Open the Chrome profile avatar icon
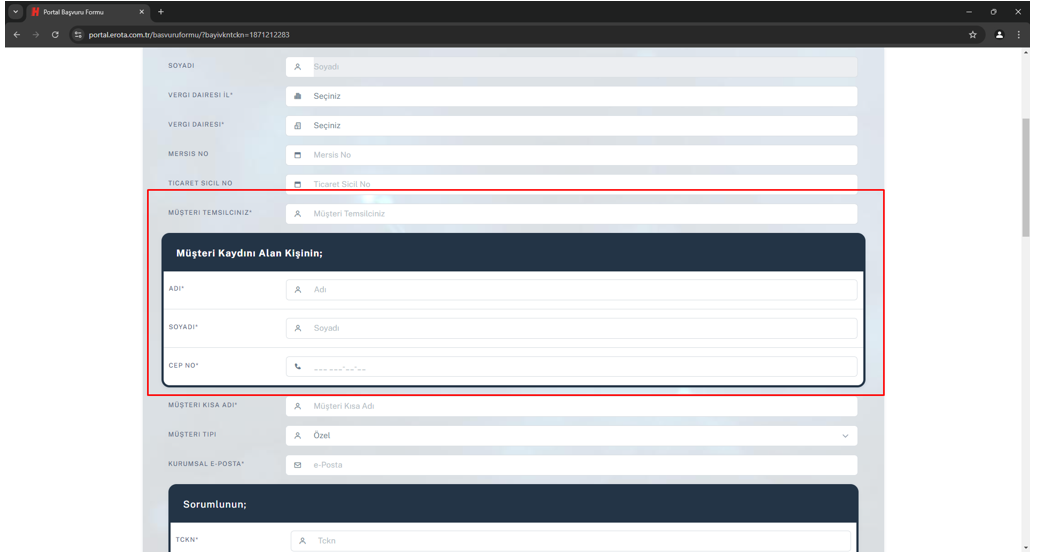The height and width of the screenshot is (554, 1037). coord(998,35)
